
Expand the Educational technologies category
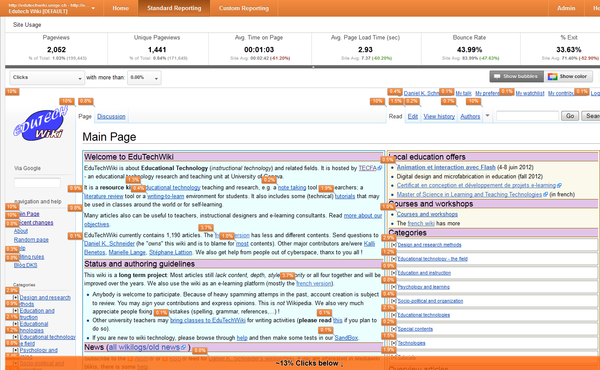[x=393, y=315]
